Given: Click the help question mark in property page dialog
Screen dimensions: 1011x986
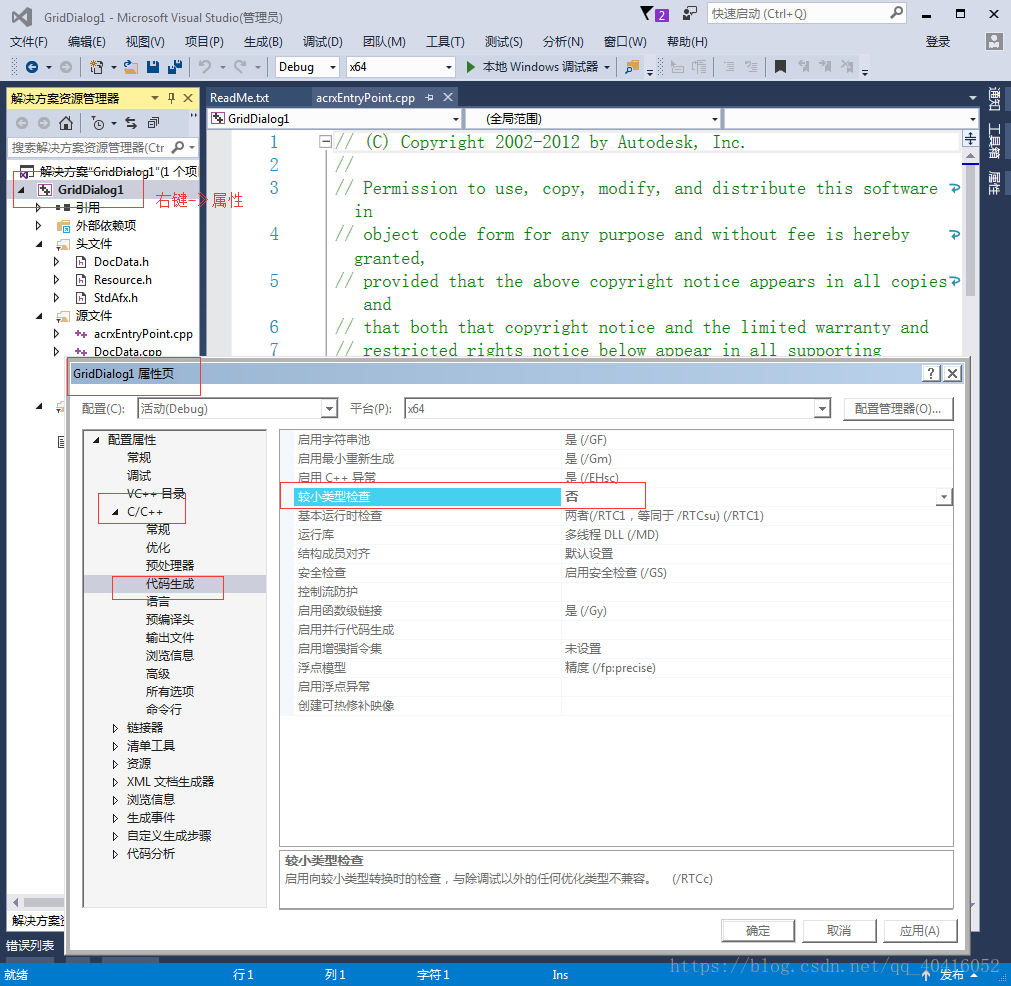Looking at the screenshot, I should tap(931, 373).
